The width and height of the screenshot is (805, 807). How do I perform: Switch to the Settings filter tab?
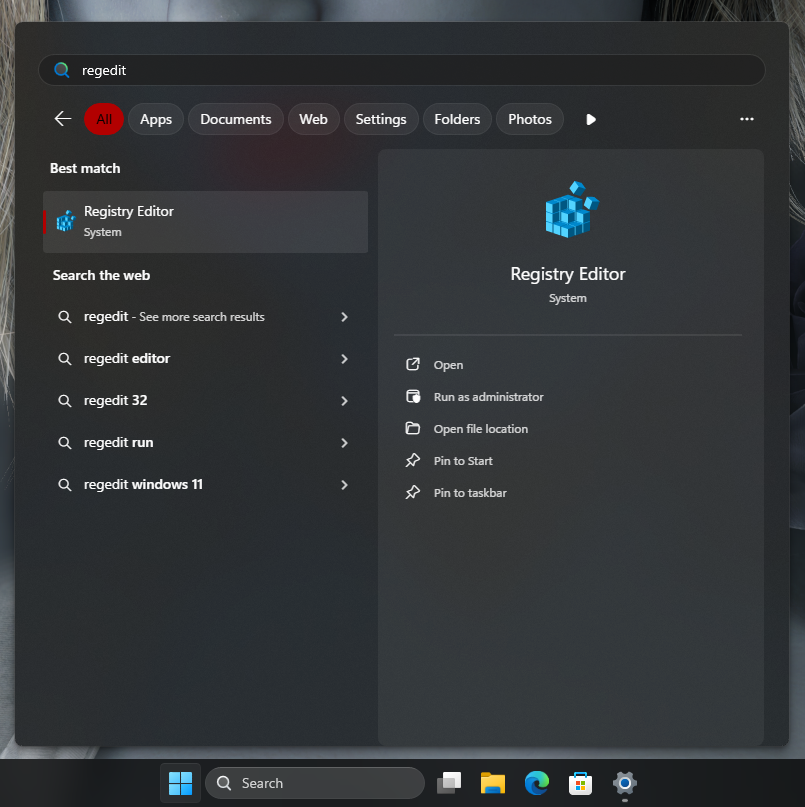pyautogui.click(x=381, y=119)
